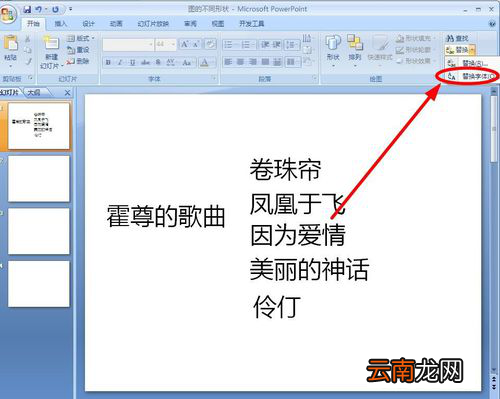Viewport: 500px width, 399px height.
Task: Change text case with the Aa button
Action: pos(187,62)
